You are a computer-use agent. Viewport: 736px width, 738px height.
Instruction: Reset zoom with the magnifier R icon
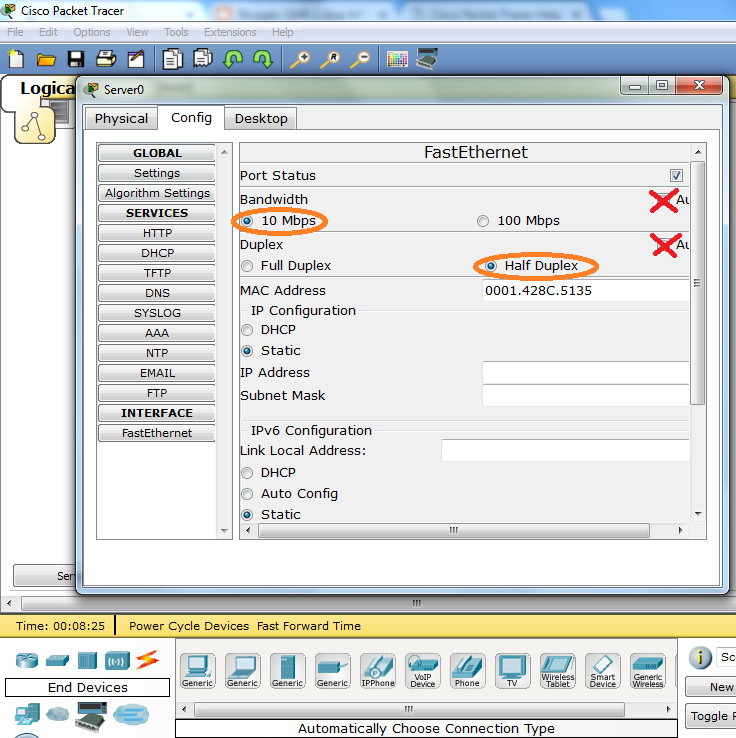pos(330,60)
